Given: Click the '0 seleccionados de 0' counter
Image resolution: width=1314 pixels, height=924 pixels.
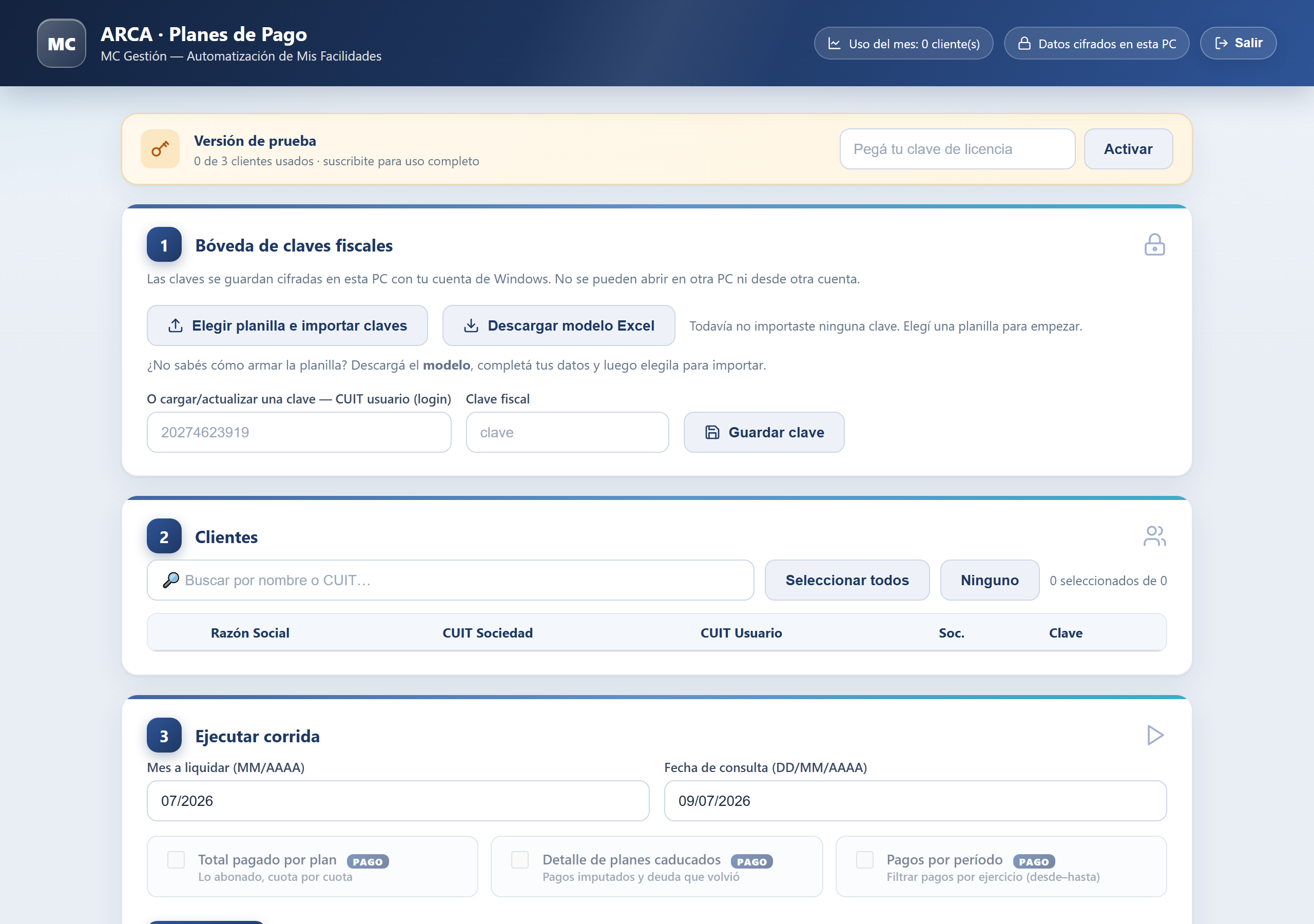Looking at the screenshot, I should (x=1108, y=581).
